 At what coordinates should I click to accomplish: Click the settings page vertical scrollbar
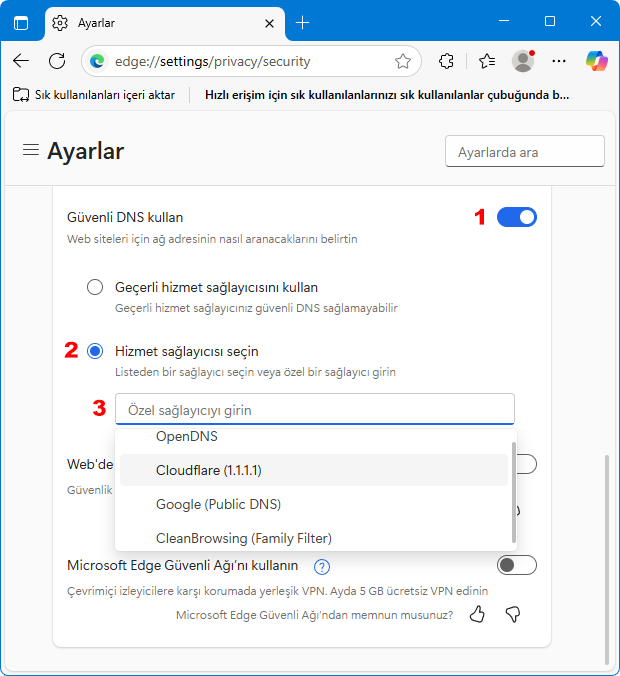click(x=607, y=560)
